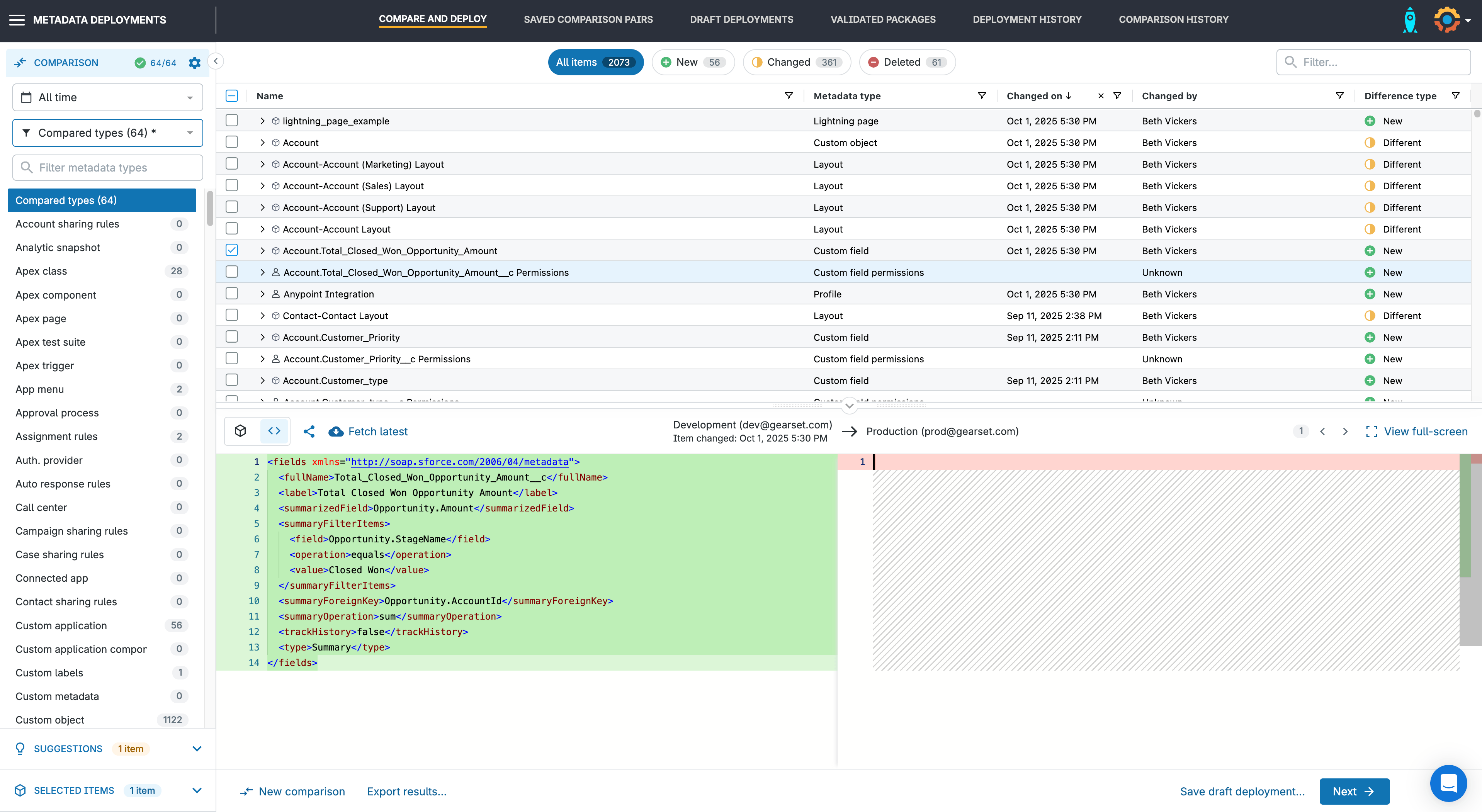Switch diff viewer to summary view cube icon
The height and width of the screenshot is (812, 1482).
point(240,431)
